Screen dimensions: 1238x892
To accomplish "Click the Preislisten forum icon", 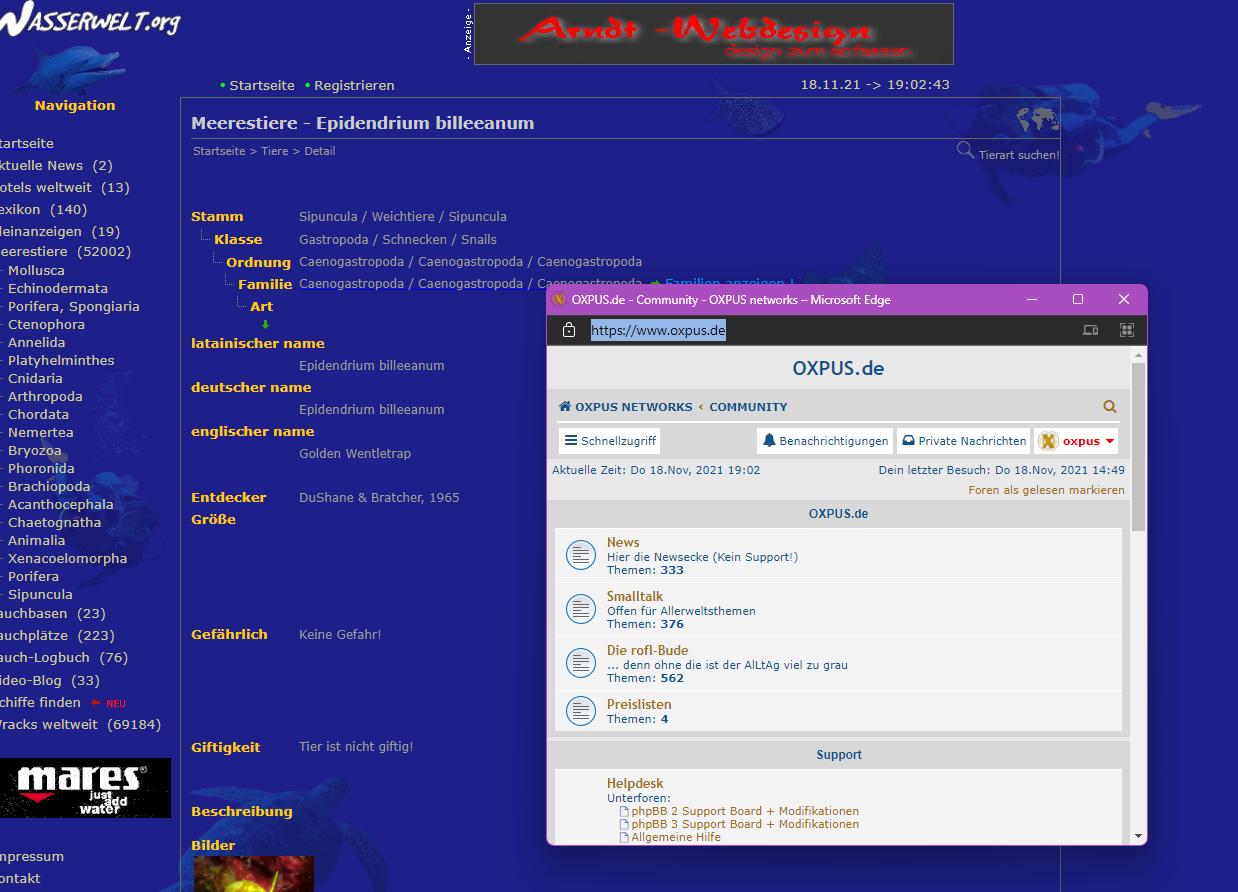I will coord(581,711).
